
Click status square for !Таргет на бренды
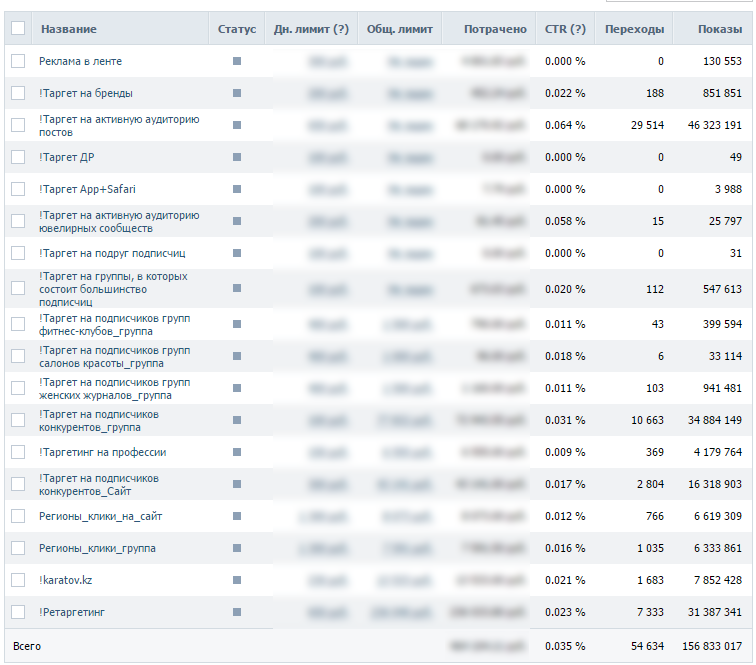coord(237,93)
